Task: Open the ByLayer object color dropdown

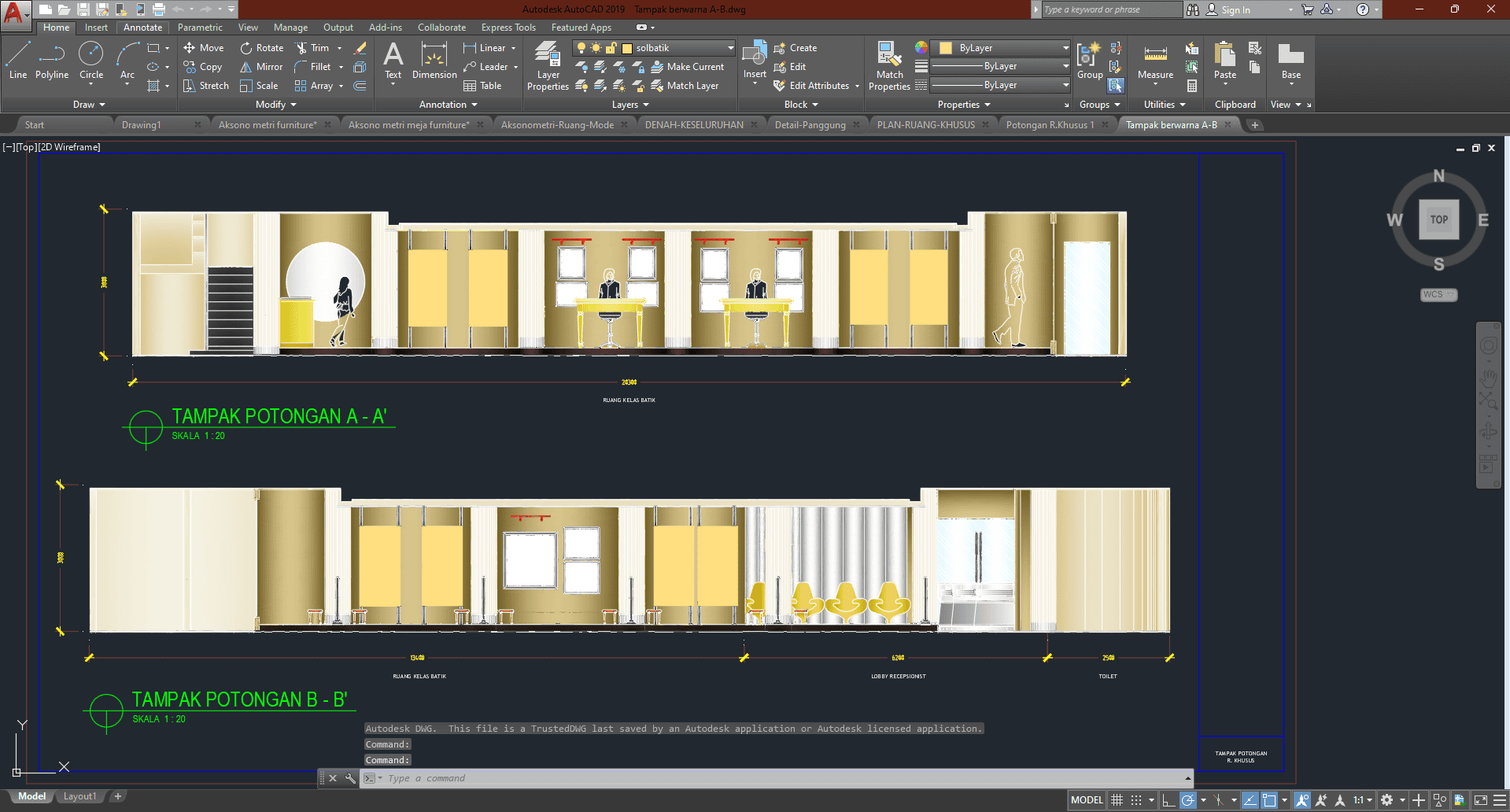Action: click(1065, 48)
